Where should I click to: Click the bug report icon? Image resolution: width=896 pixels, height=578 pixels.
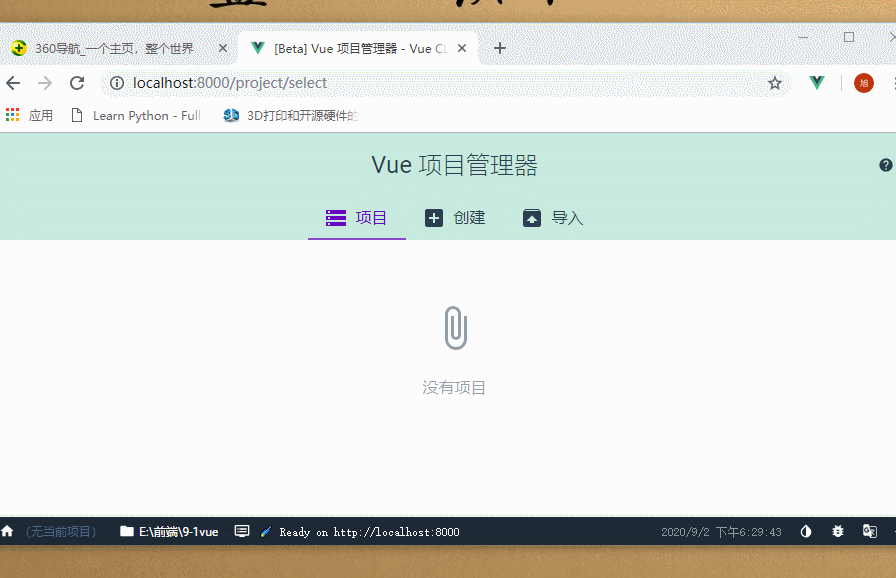[x=838, y=532]
